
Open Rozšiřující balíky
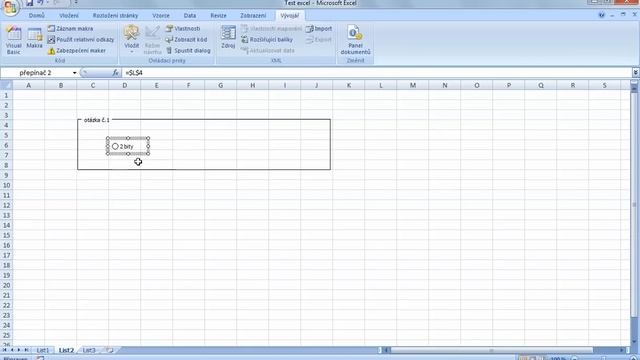(x=267, y=40)
